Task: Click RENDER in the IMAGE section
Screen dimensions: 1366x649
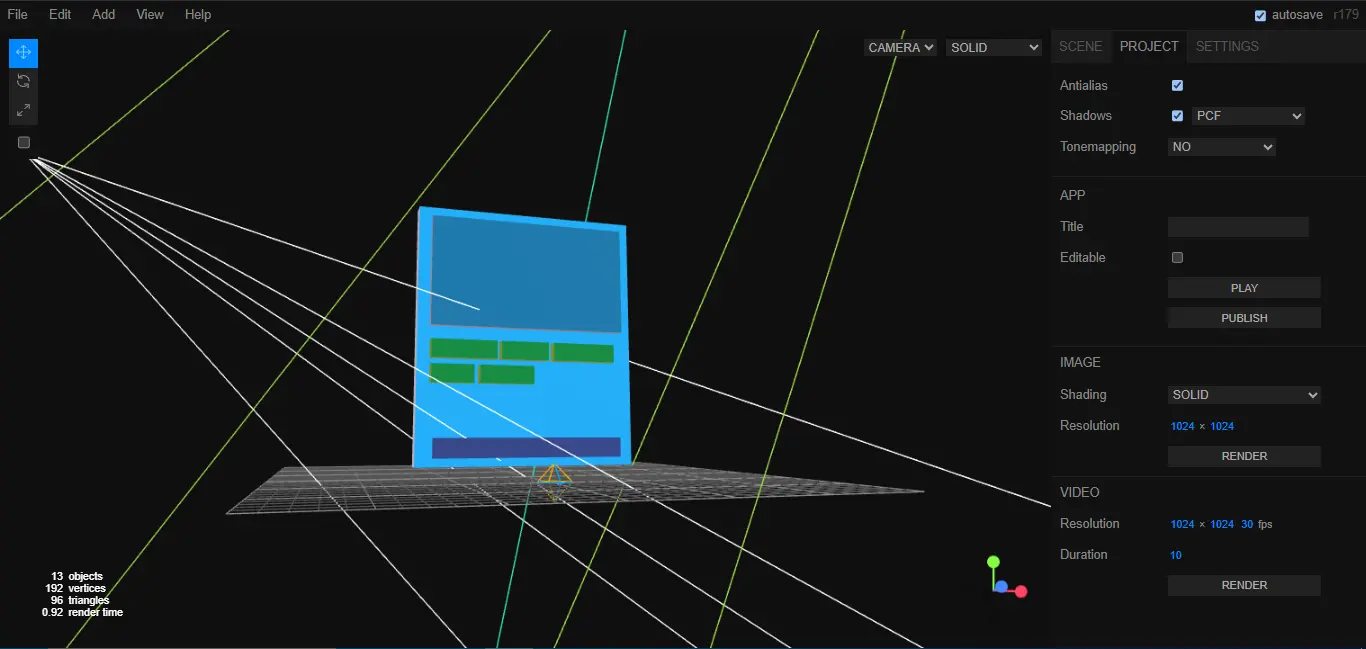Action: (1244, 456)
